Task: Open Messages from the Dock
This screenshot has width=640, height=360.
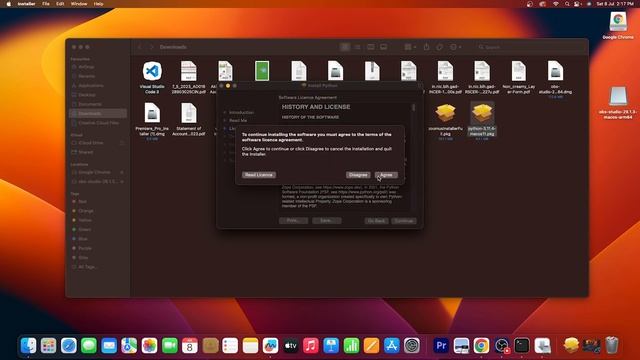Action: (x=89, y=346)
